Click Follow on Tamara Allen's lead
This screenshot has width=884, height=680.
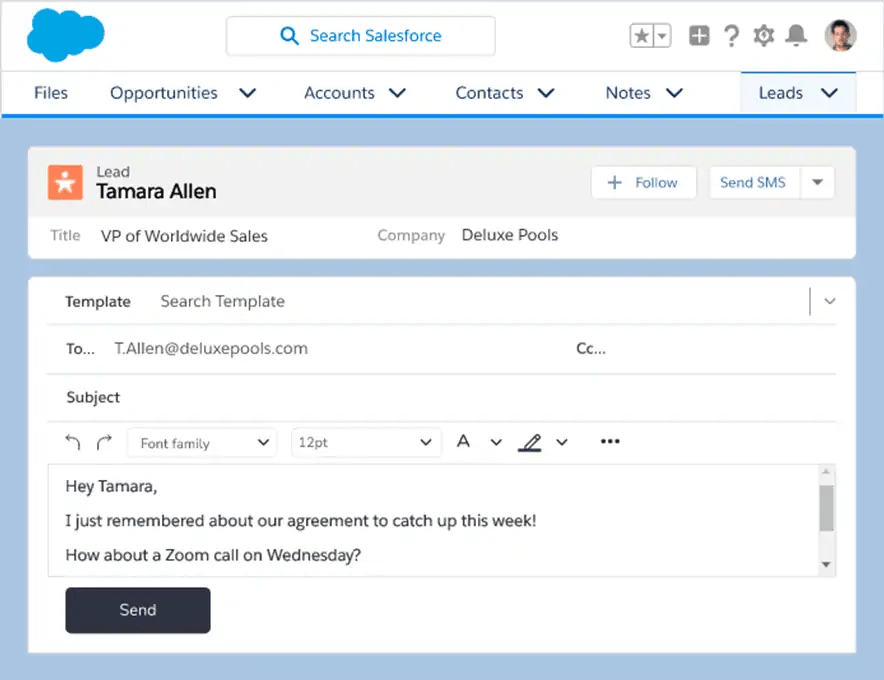[x=643, y=182]
